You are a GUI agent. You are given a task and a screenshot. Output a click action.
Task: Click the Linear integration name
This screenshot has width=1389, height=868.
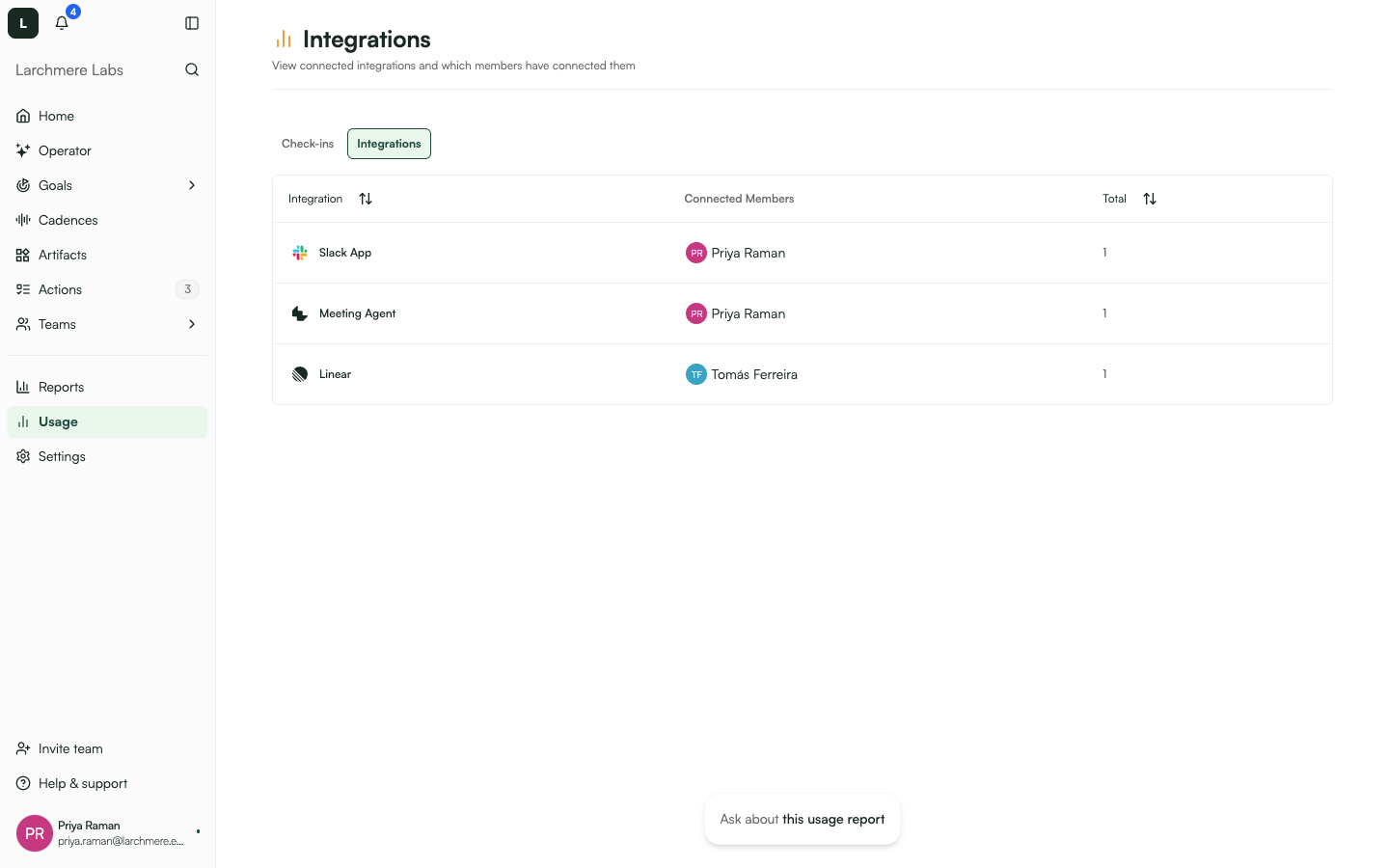tap(335, 374)
